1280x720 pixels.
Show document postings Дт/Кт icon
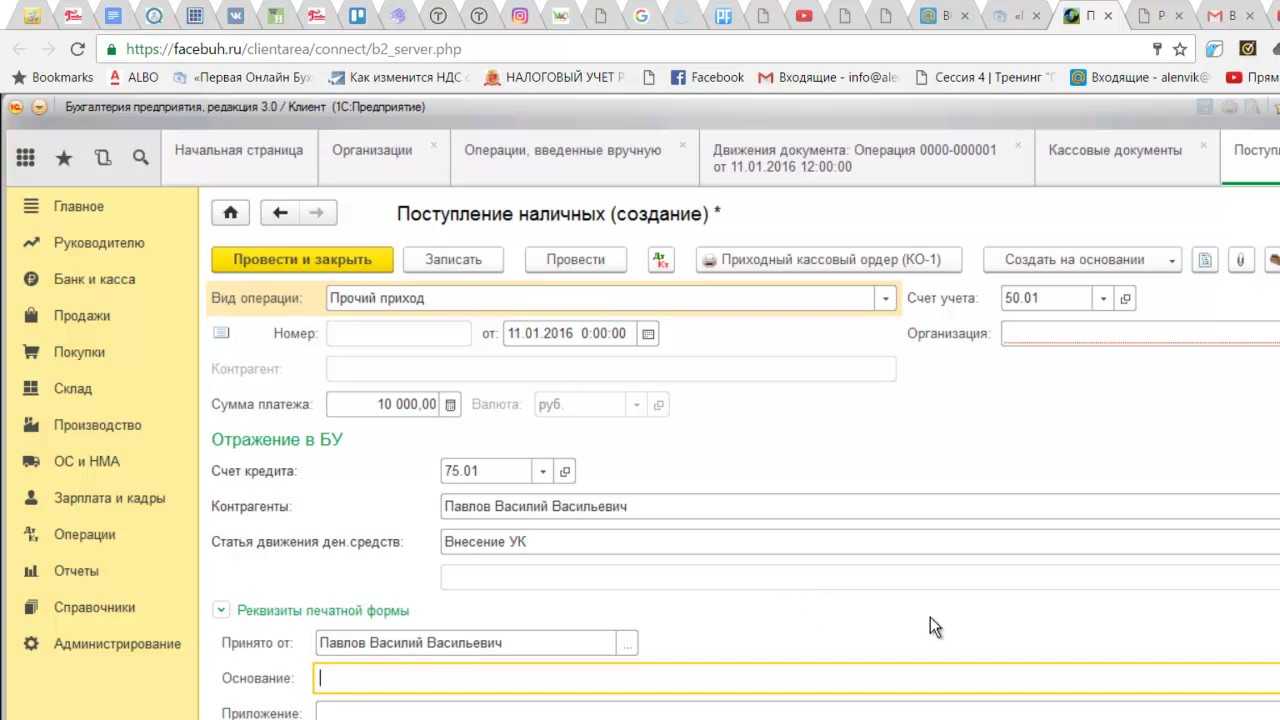[x=660, y=260]
